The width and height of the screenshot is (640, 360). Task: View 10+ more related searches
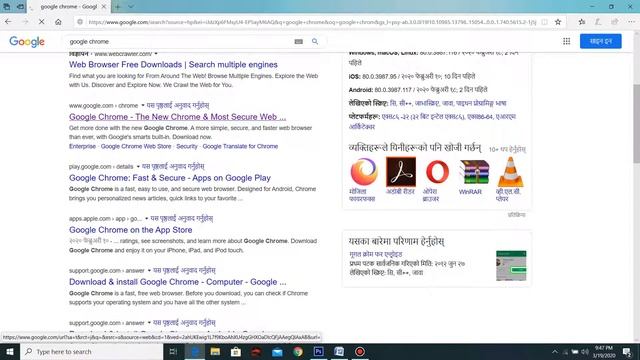pos(507,149)
